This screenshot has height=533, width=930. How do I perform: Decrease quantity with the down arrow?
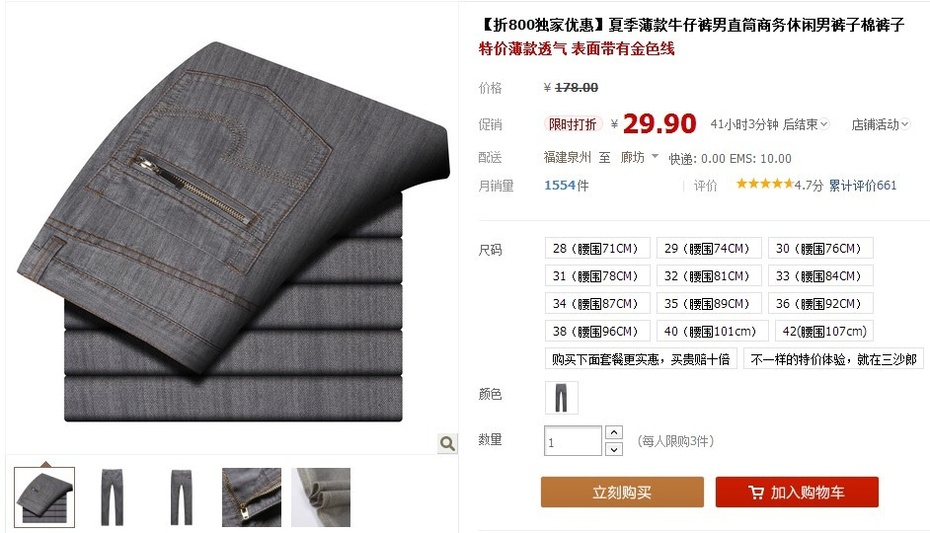(614, 449)
